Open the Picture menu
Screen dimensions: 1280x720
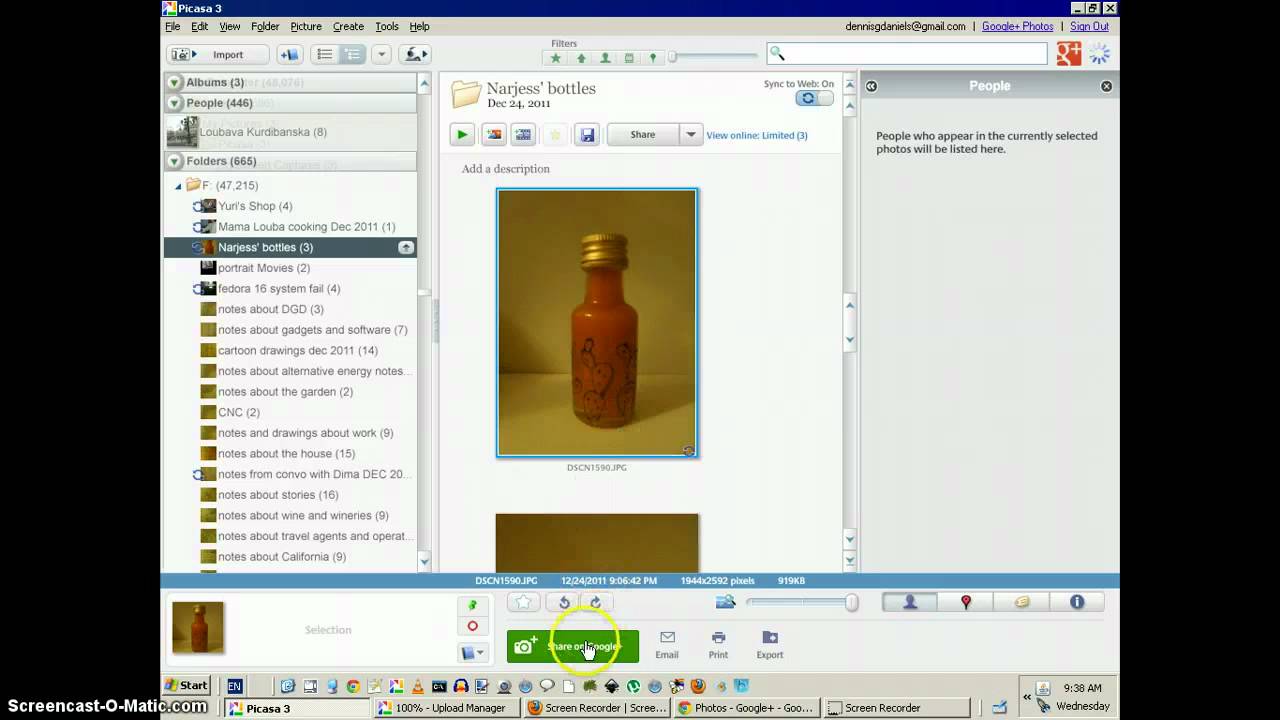pos(306,27)
